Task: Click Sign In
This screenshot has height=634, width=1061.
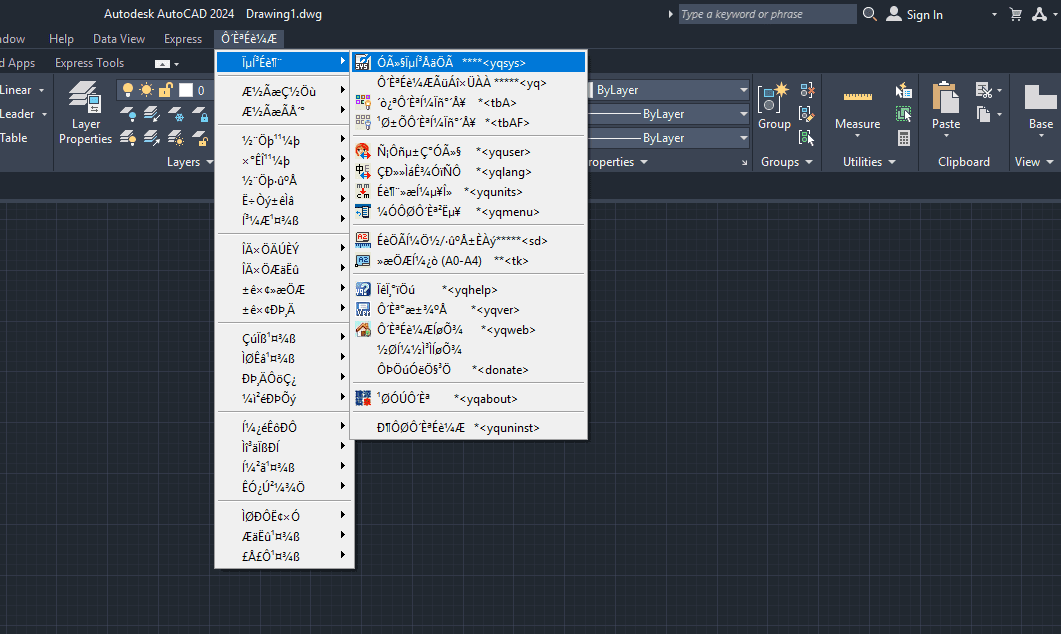Action: 914,14
